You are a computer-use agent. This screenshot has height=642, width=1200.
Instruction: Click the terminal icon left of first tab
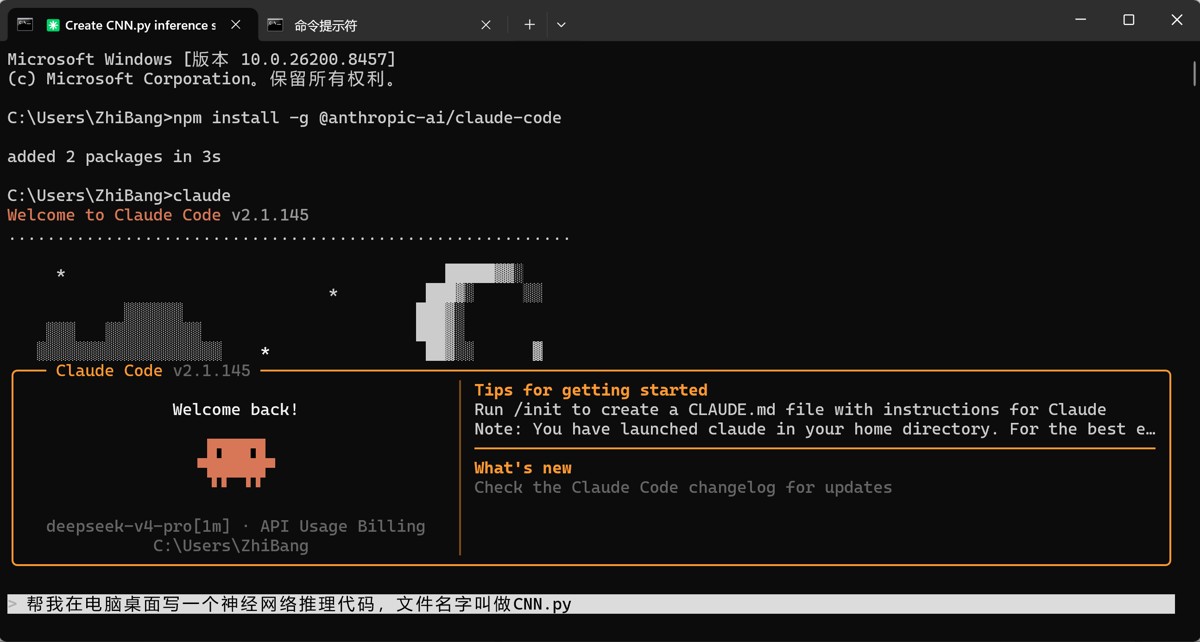24,24
